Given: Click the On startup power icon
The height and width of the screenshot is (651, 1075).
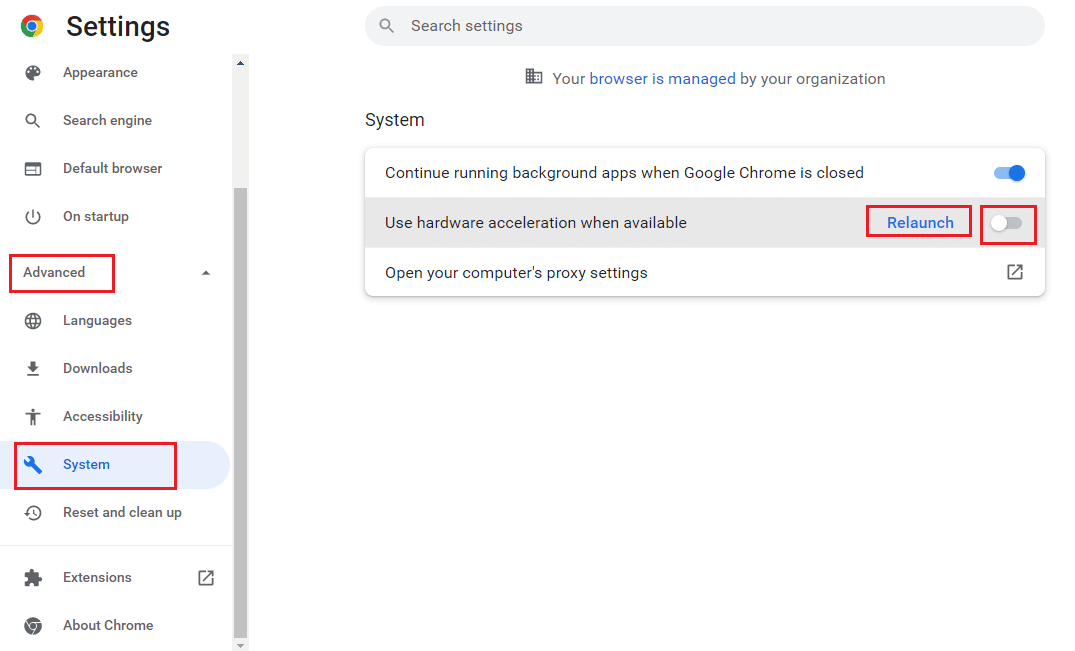Looking at the screenshot, I should click(x=33, y=217).
